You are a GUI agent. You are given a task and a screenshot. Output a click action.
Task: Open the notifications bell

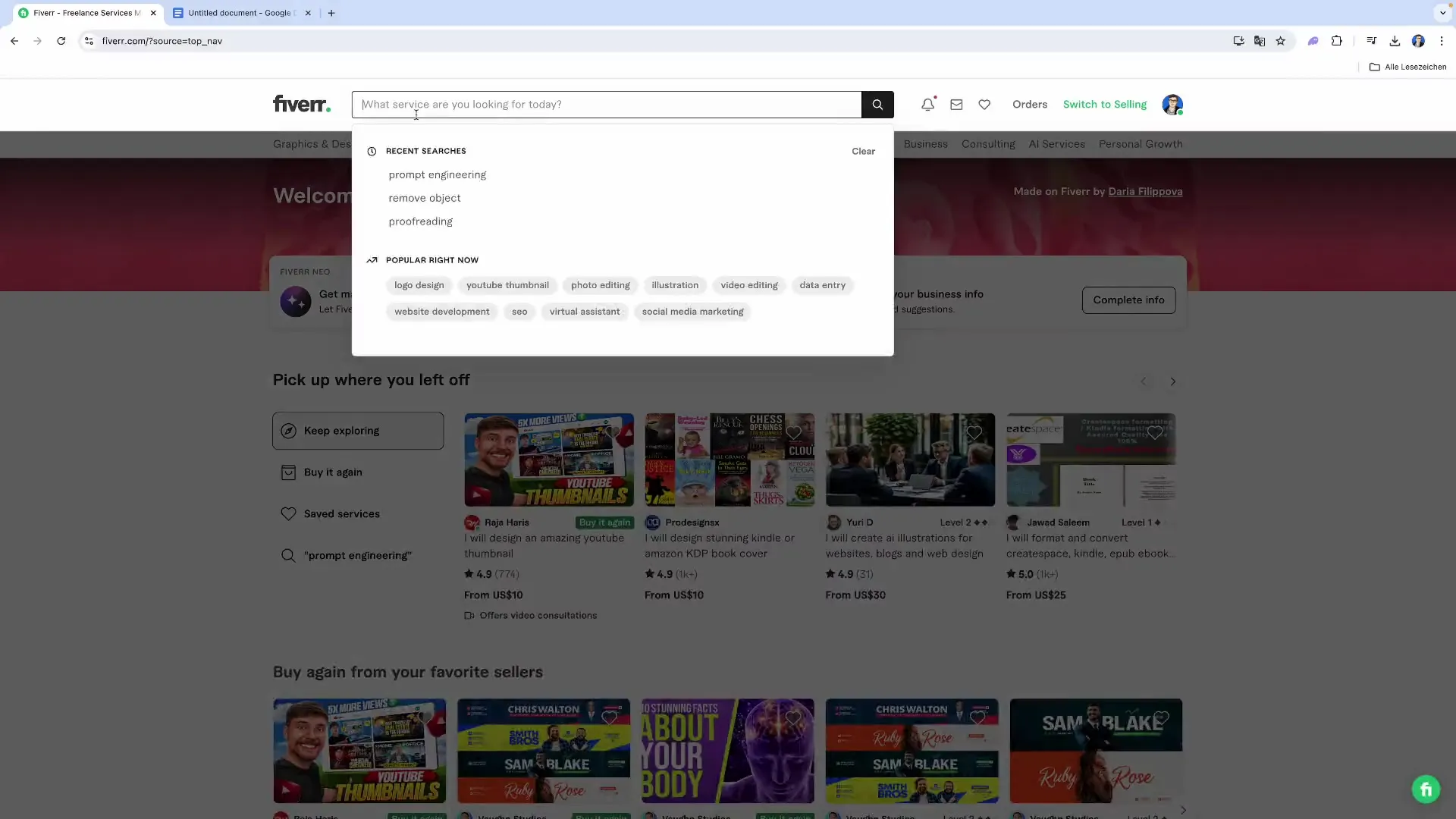(927, 105)
